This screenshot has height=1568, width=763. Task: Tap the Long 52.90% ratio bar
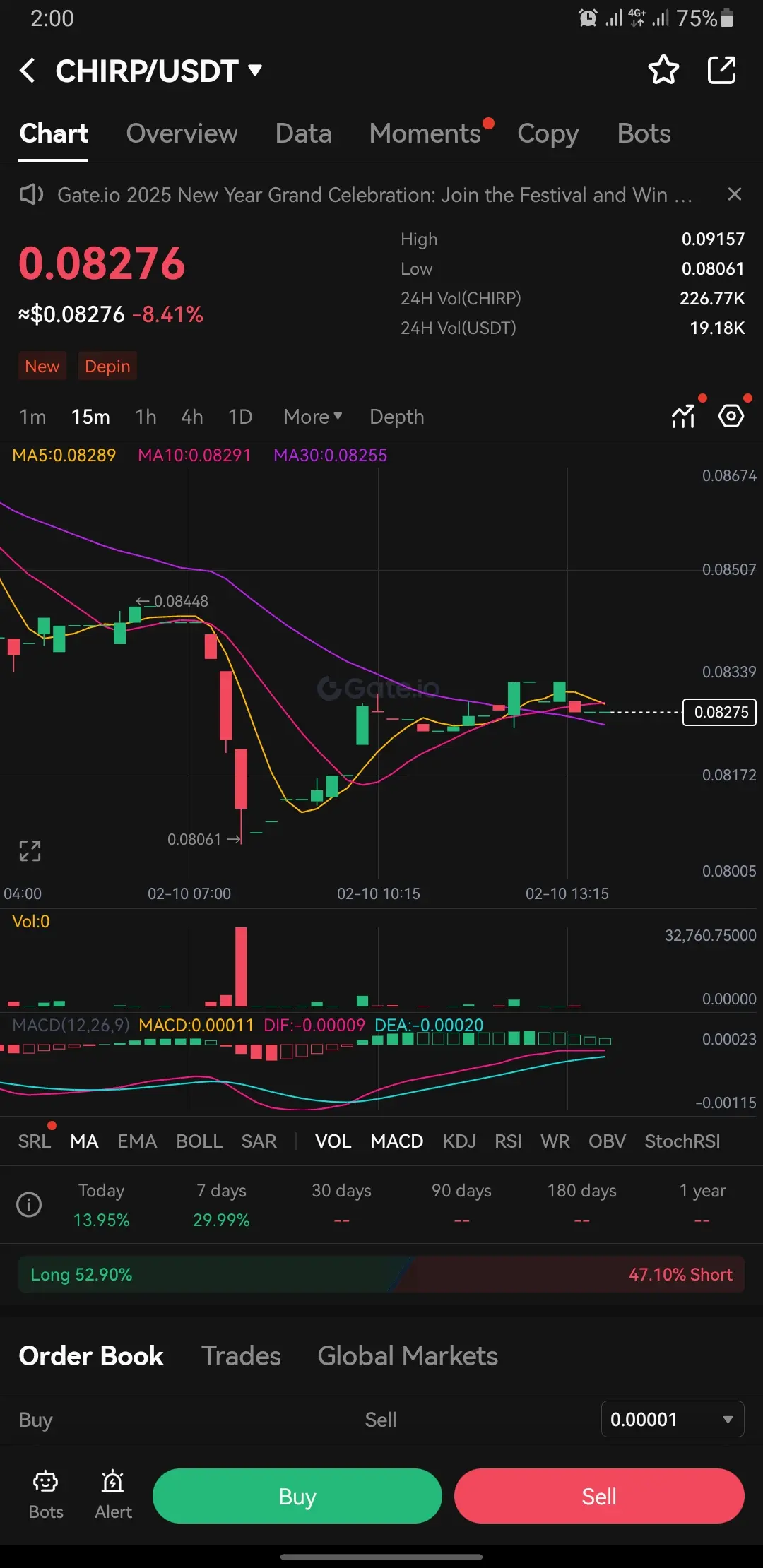pyautogui.click(x=212, y=1274)
